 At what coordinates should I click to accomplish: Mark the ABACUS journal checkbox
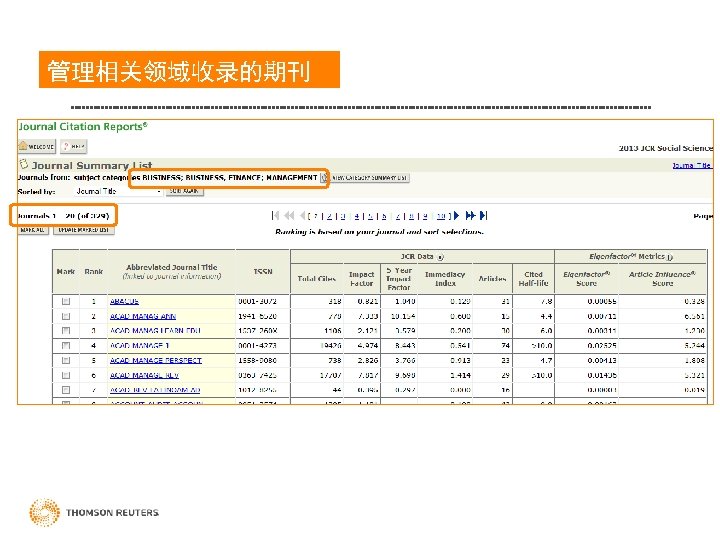coord(66,301)
